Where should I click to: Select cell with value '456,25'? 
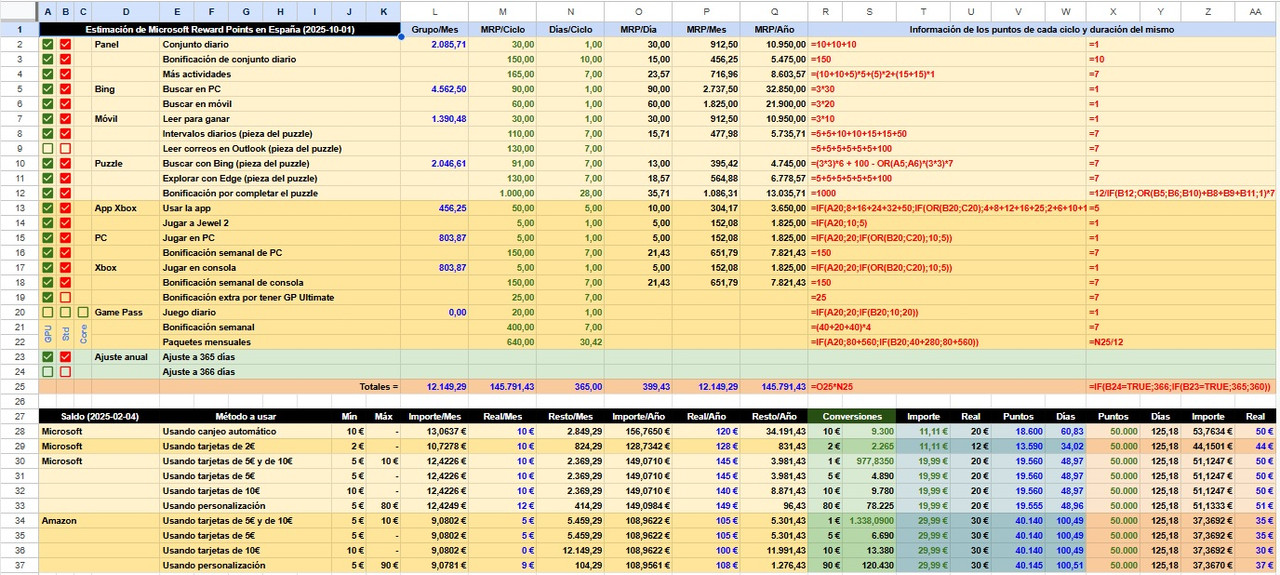click(435, 208)
